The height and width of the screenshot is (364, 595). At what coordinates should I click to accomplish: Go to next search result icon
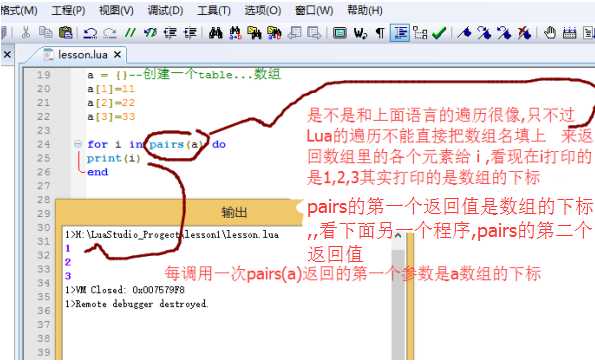314,33
